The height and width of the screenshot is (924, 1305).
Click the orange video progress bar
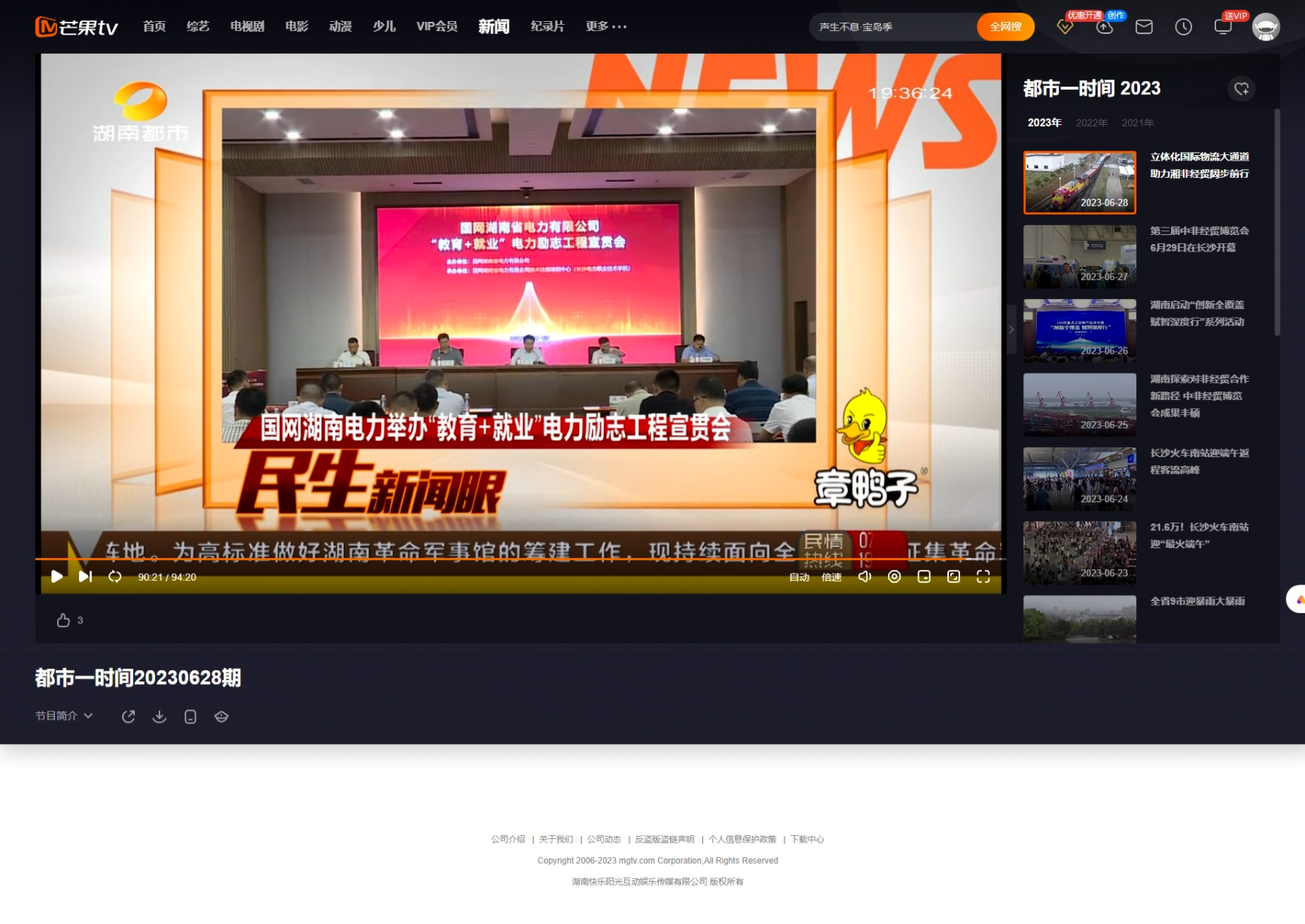tap(452, 559)
